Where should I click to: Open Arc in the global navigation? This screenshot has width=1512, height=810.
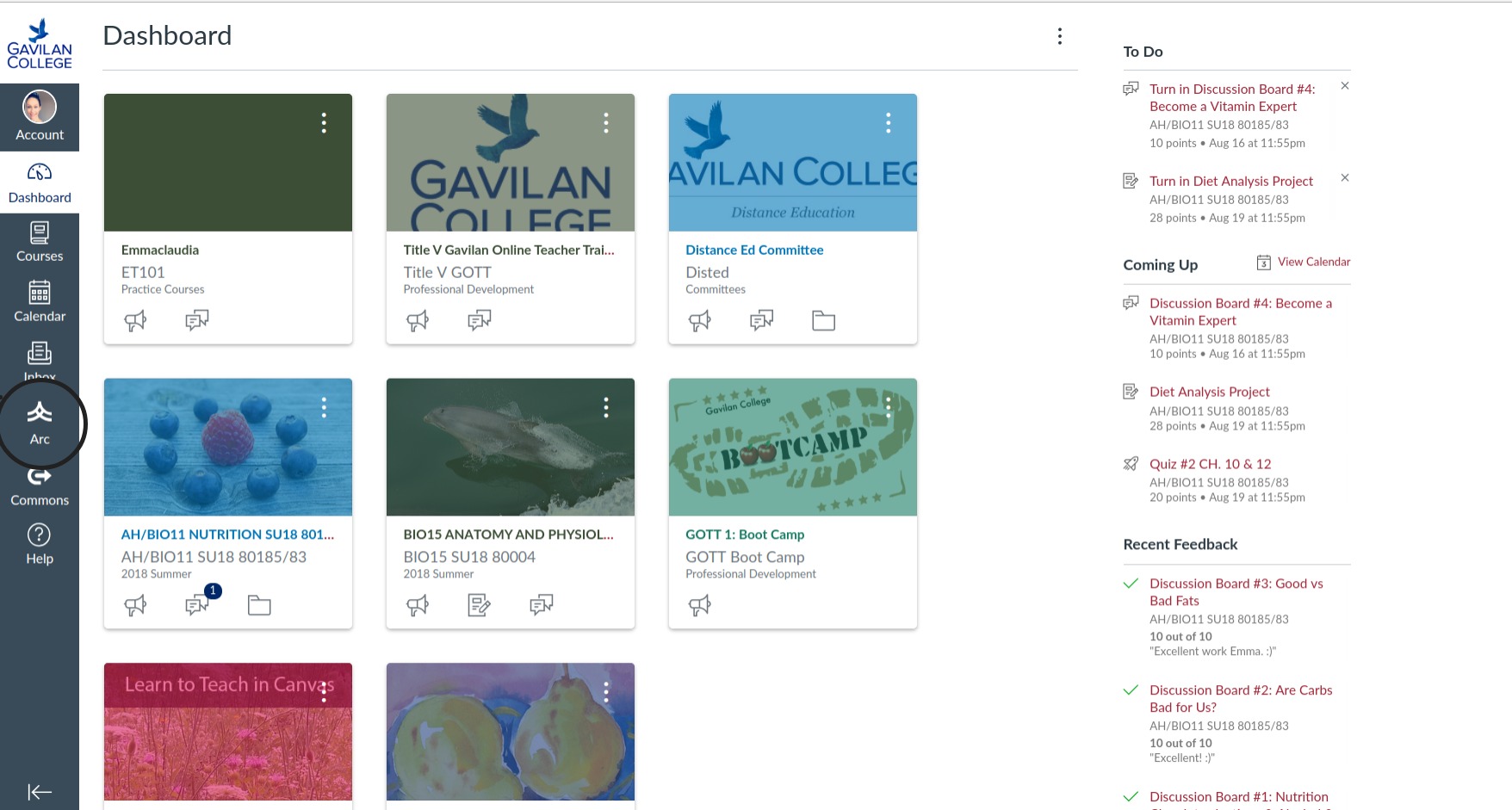[40, 424]
